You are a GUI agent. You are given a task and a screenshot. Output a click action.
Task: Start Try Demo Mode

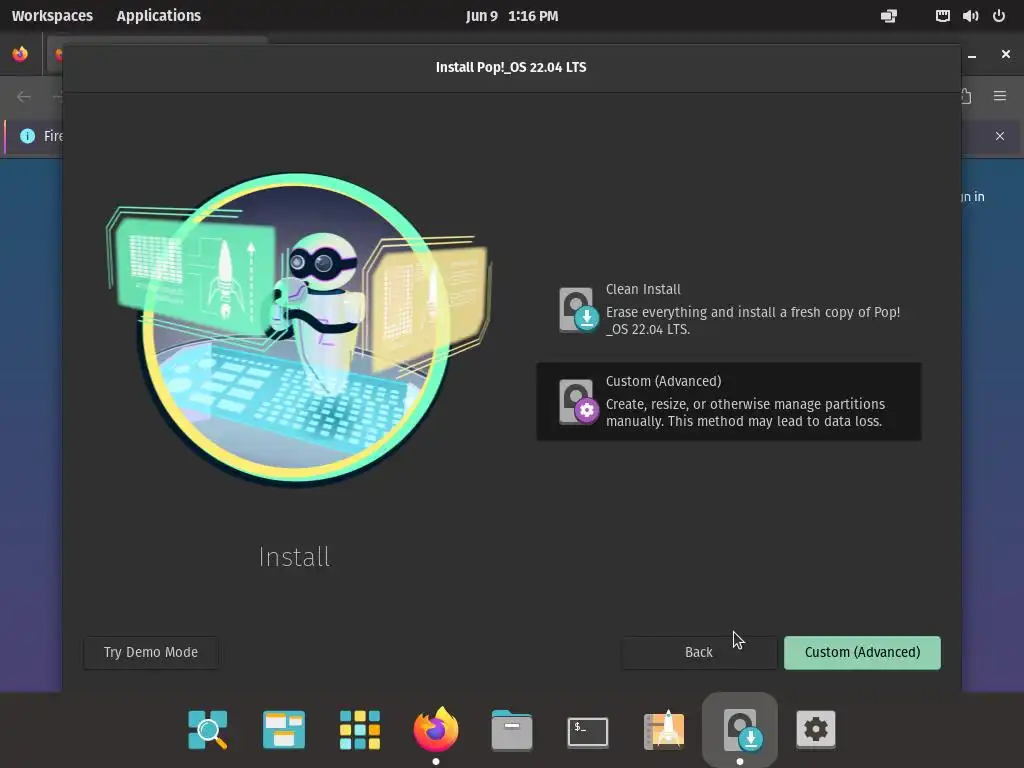(x=151, y=652)
